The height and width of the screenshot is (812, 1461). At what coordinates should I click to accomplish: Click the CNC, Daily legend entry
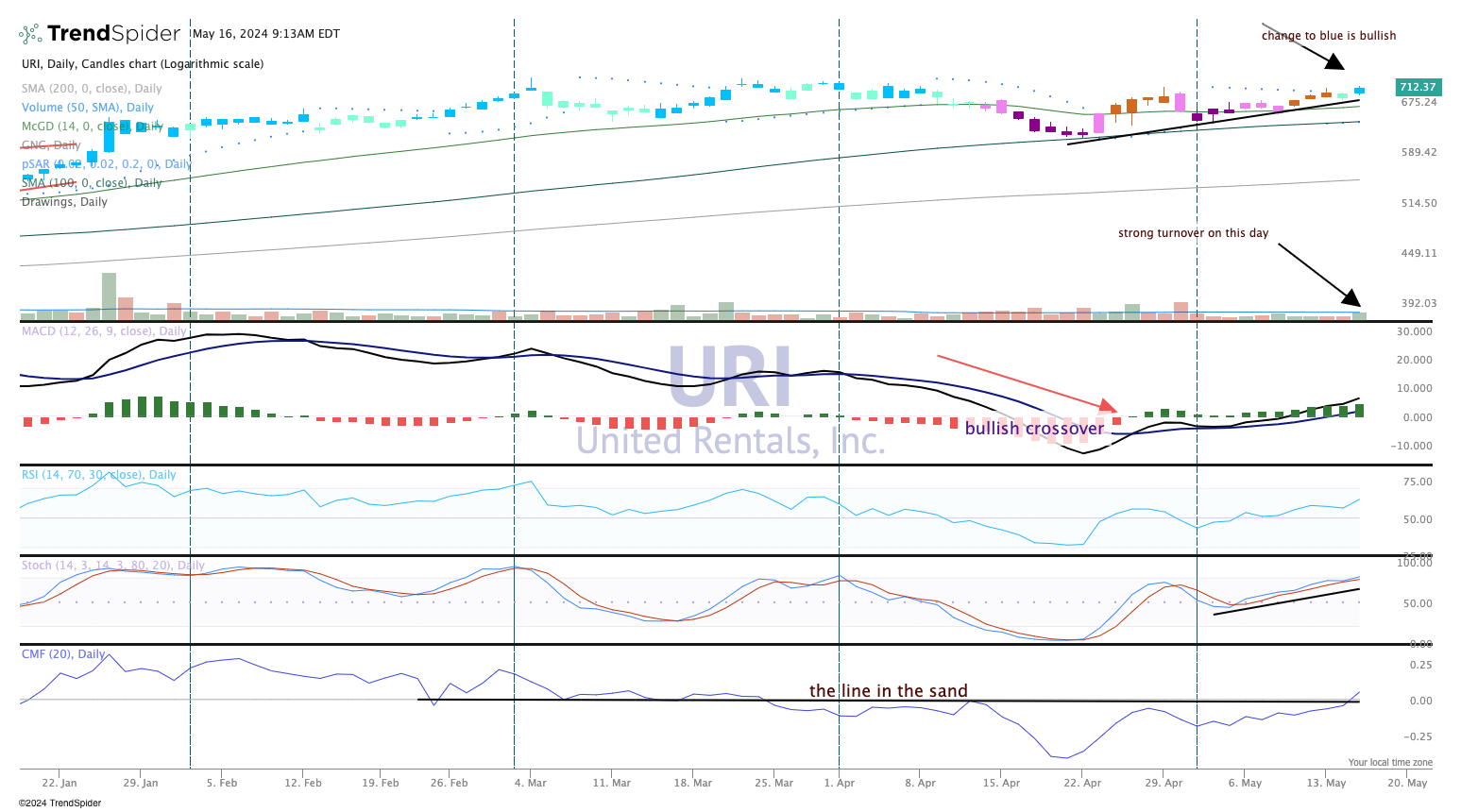51,145
